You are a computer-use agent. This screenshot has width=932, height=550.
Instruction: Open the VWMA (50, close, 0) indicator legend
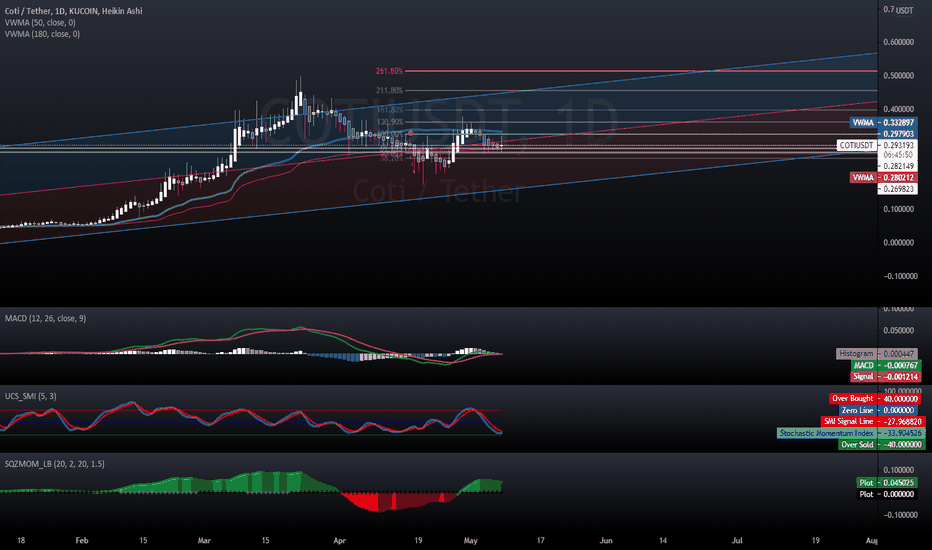pyautogui.click(x=40, y=23)
